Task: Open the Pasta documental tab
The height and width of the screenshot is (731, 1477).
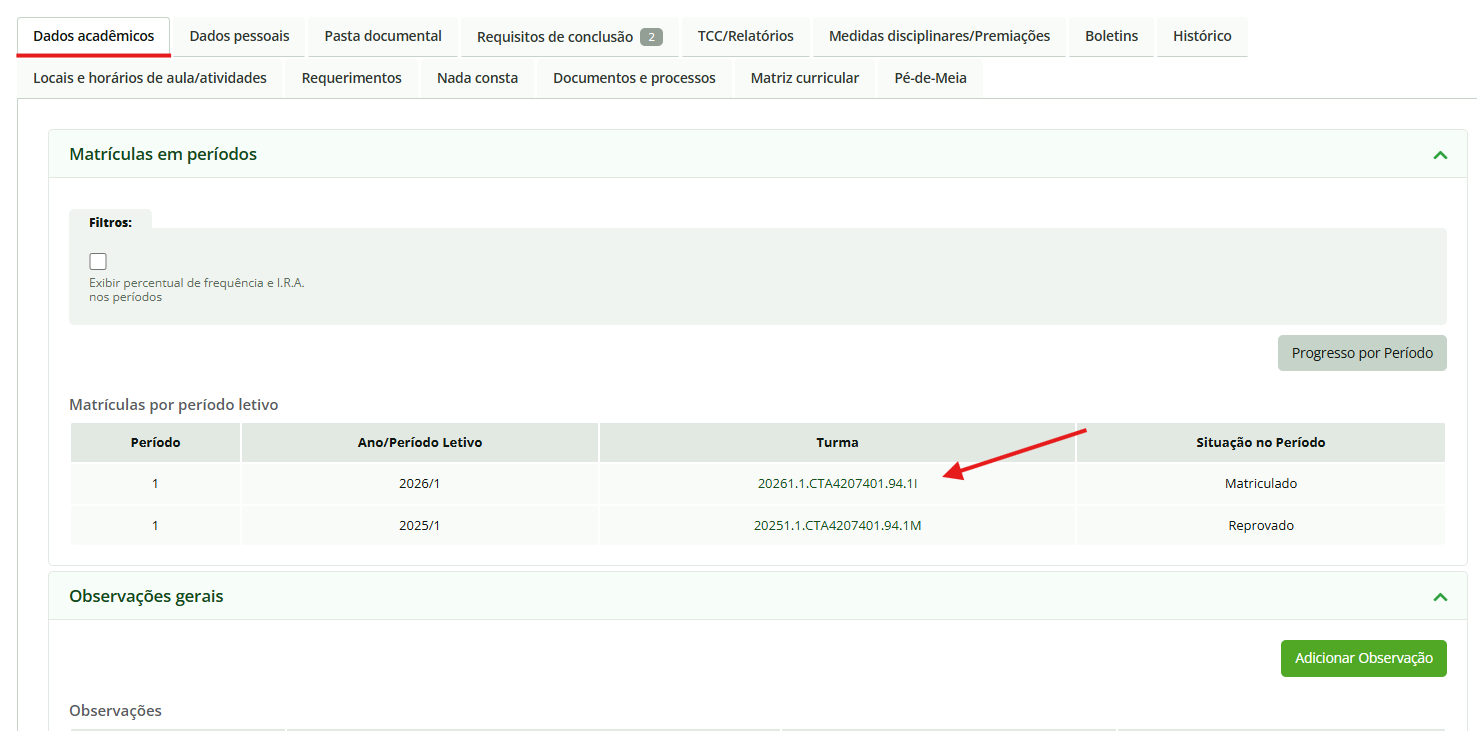Action: pyautogui.click(x=383, y=36)
